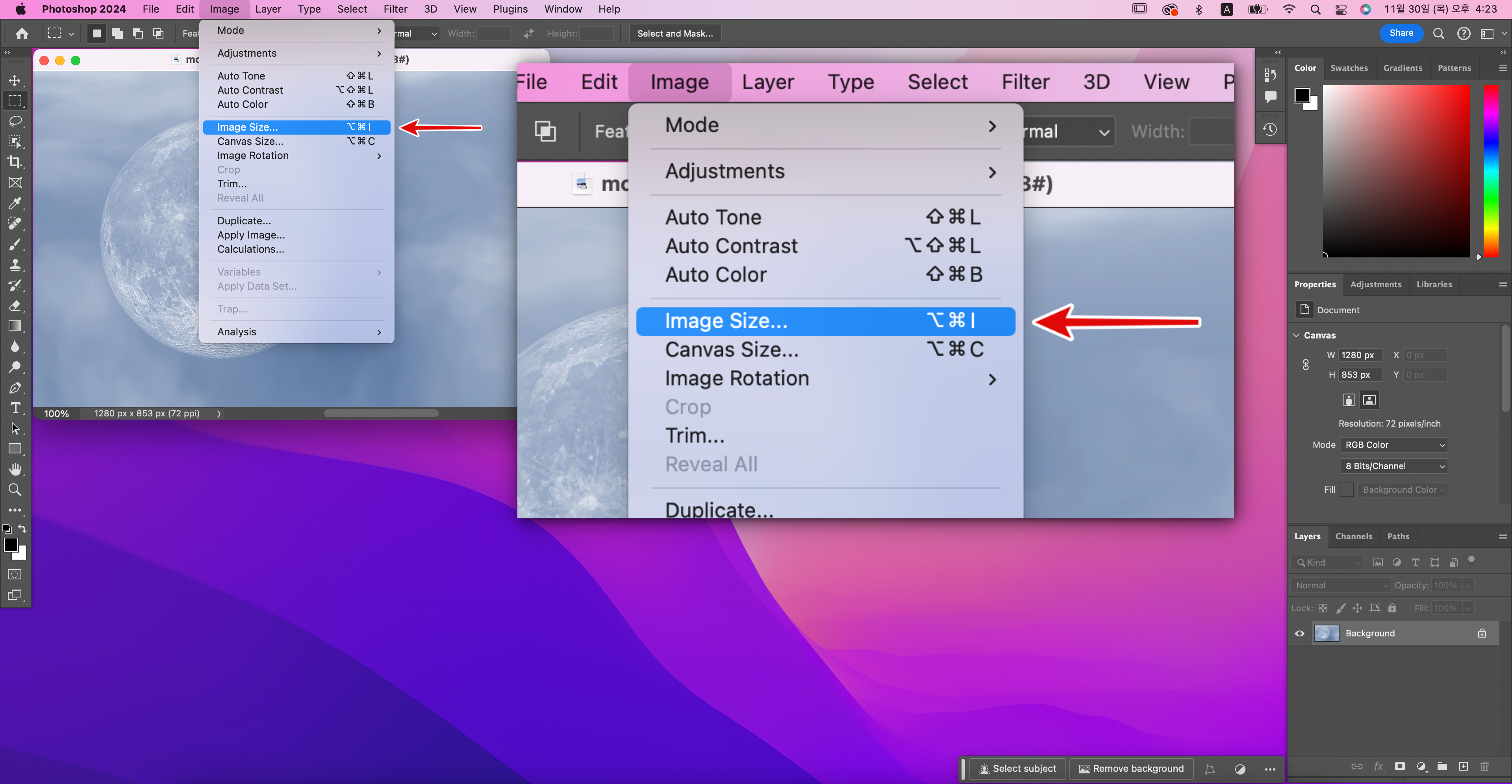Select the Path Selection tool
This screenshot has height=784, width=1512.
click(x=15, y=429)
